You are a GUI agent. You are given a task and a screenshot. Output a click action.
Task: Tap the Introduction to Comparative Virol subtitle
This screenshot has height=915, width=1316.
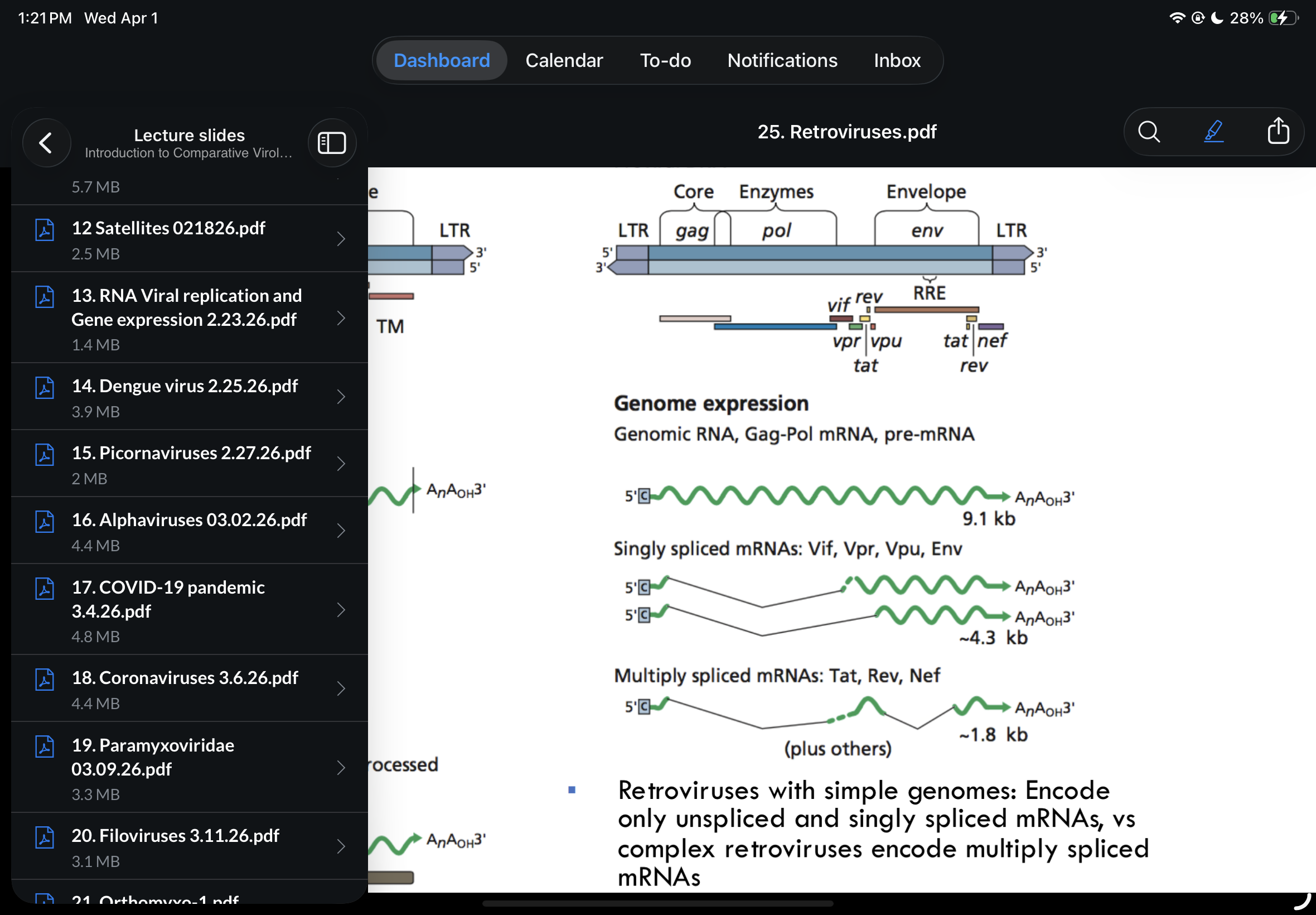tap(188, 153)
